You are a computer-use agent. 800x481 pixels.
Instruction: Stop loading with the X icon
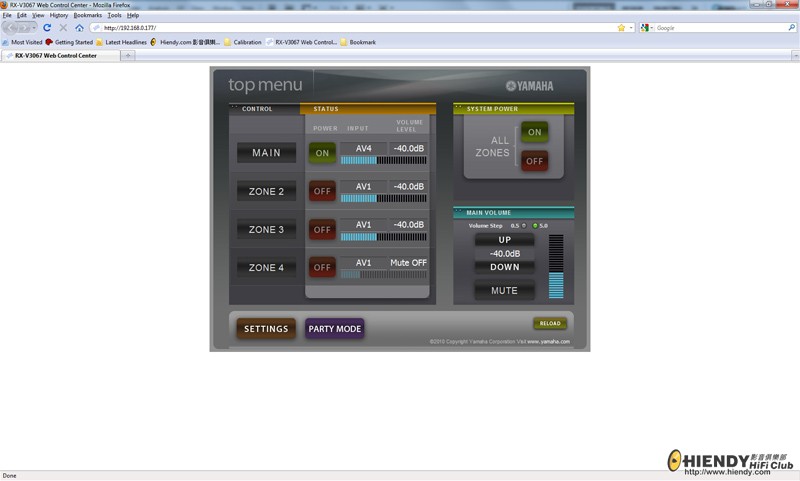63,28
